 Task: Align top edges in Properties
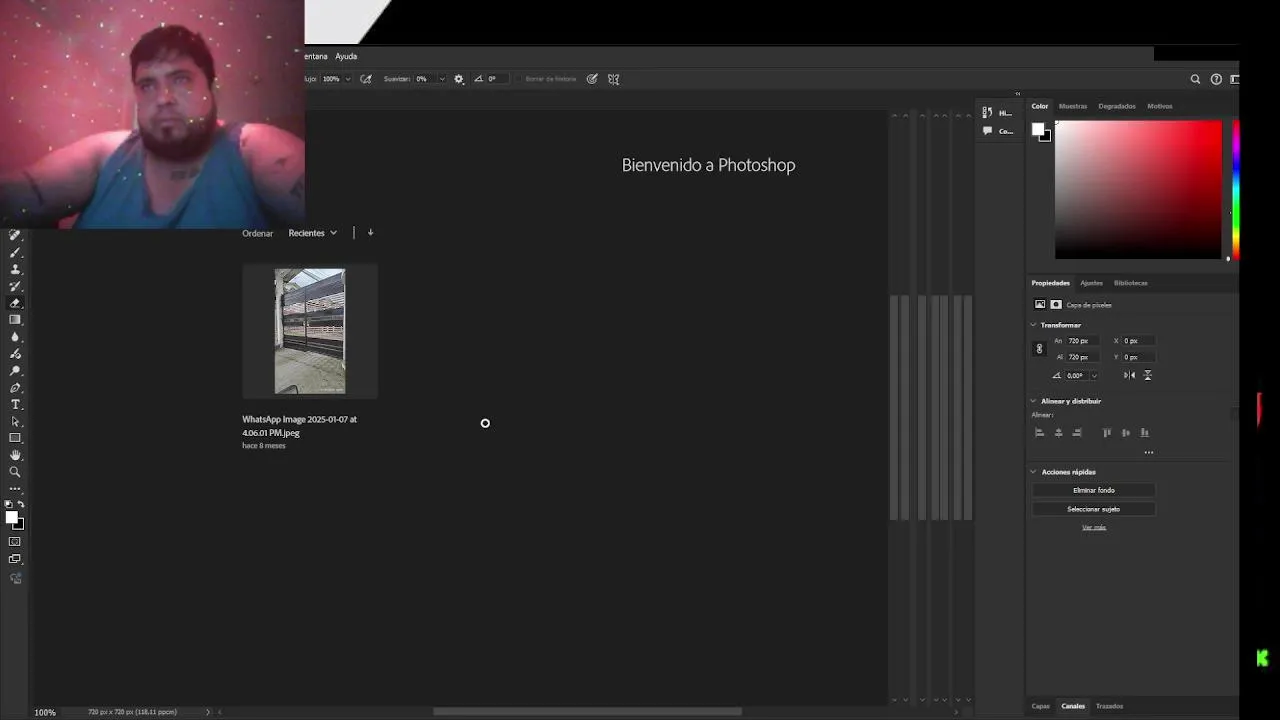[1106, 433]
